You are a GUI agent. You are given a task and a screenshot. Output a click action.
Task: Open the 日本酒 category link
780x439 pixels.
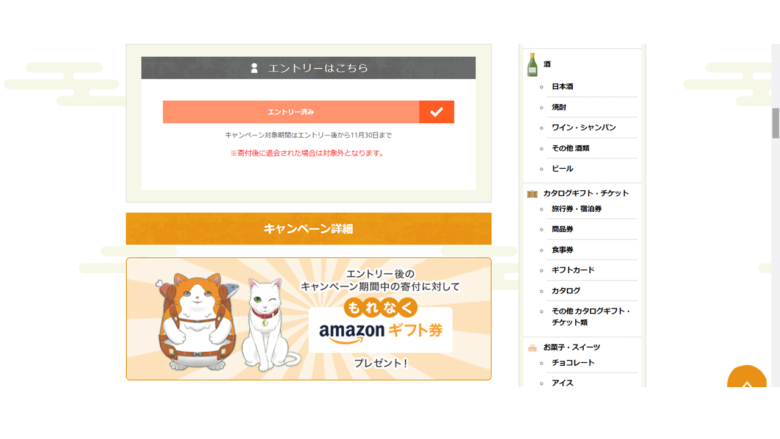click(x=562, y=87)
